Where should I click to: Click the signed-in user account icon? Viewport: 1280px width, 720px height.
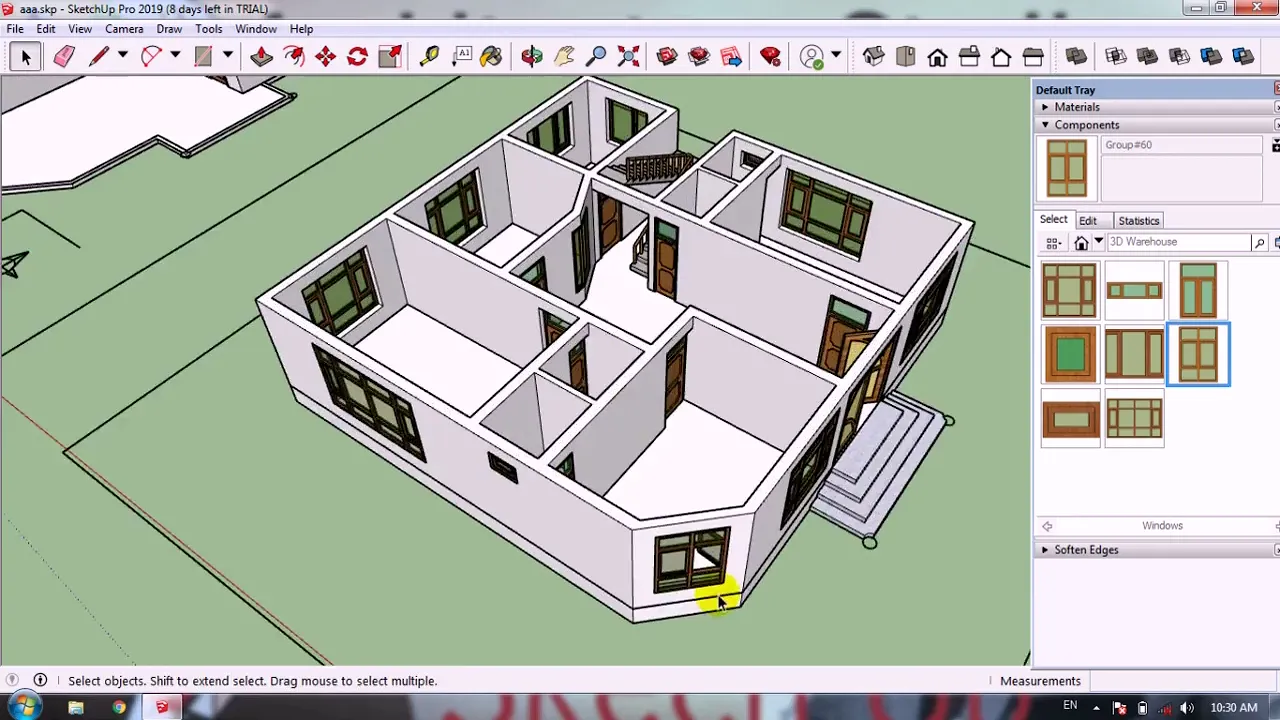tap(811, 57)
